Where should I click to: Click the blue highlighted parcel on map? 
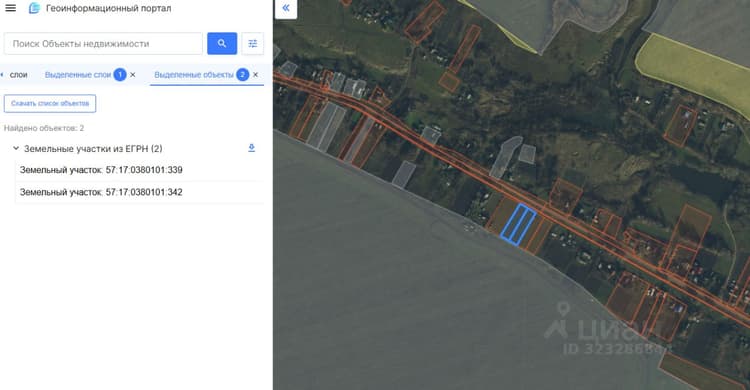[x=518, y=224]
